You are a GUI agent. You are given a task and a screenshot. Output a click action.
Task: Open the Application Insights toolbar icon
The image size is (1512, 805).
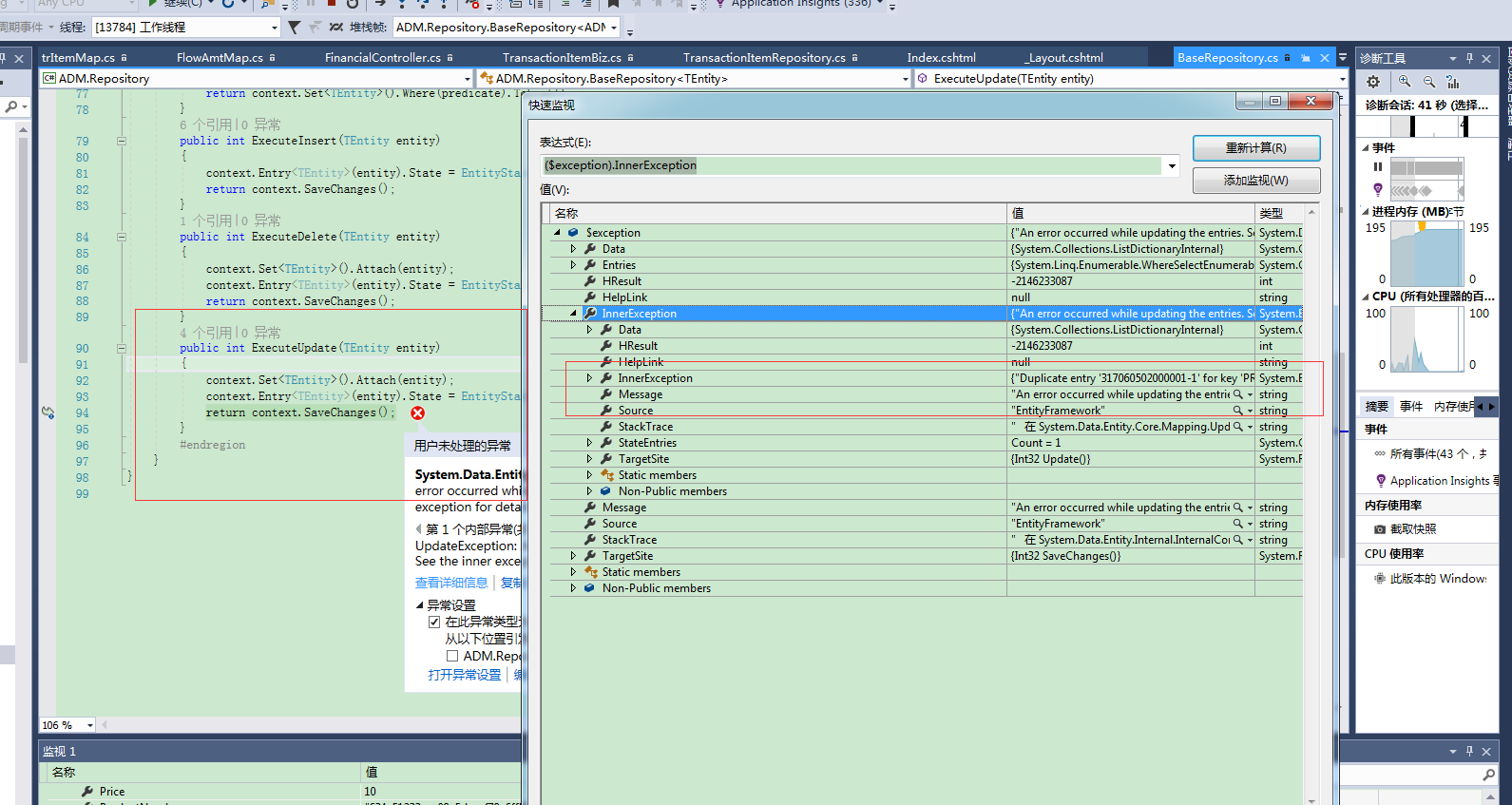pos(720,3)
